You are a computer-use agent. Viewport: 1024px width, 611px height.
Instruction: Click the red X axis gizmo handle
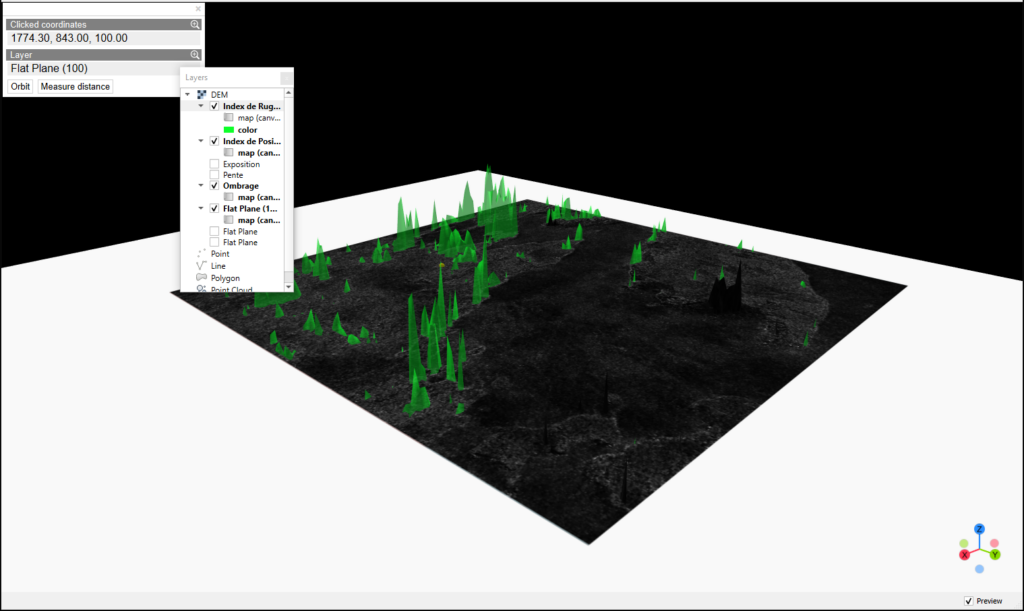965,554
